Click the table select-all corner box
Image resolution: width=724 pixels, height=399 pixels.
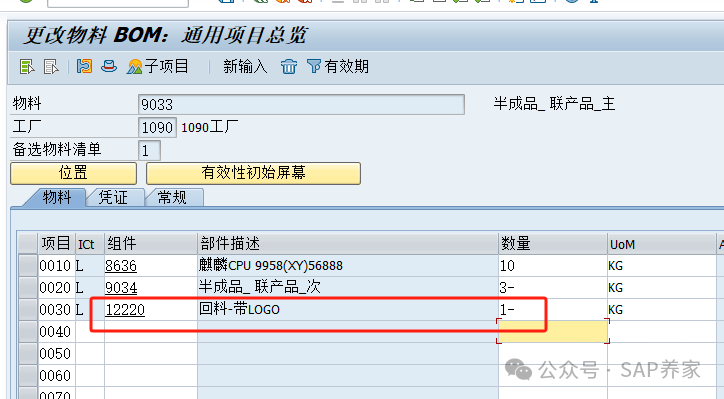(28, 243)
